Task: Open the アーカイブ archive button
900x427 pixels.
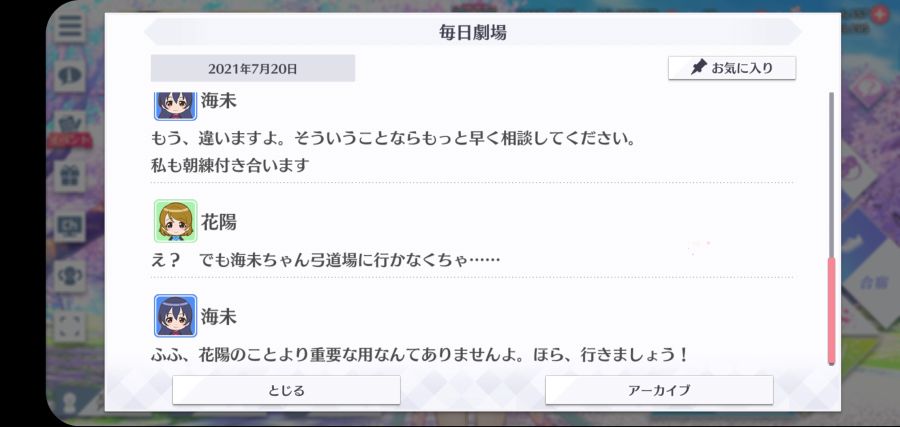Action: [659, 390]
